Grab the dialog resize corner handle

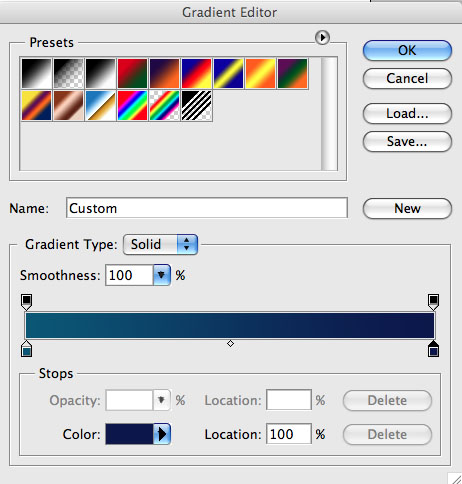pos(455,478)
